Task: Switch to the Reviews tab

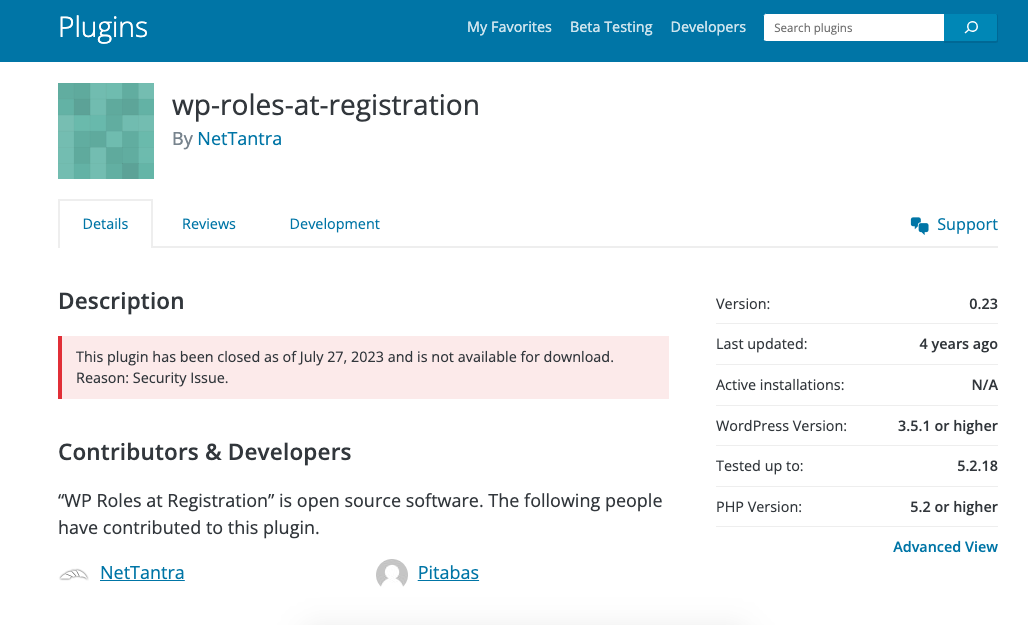Action: pyautogui.click(x=209, y=224)
